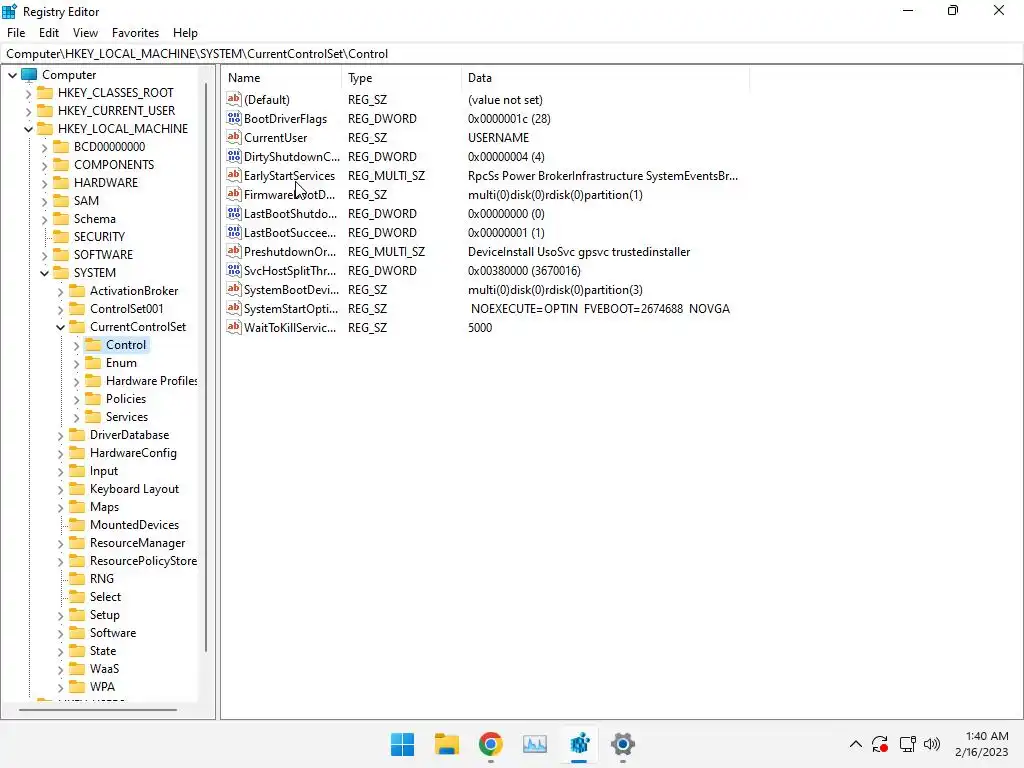Open Settings gear from the taskbar
The width and height of the screenshot is (1024, 768).
(x=622, y=744)
